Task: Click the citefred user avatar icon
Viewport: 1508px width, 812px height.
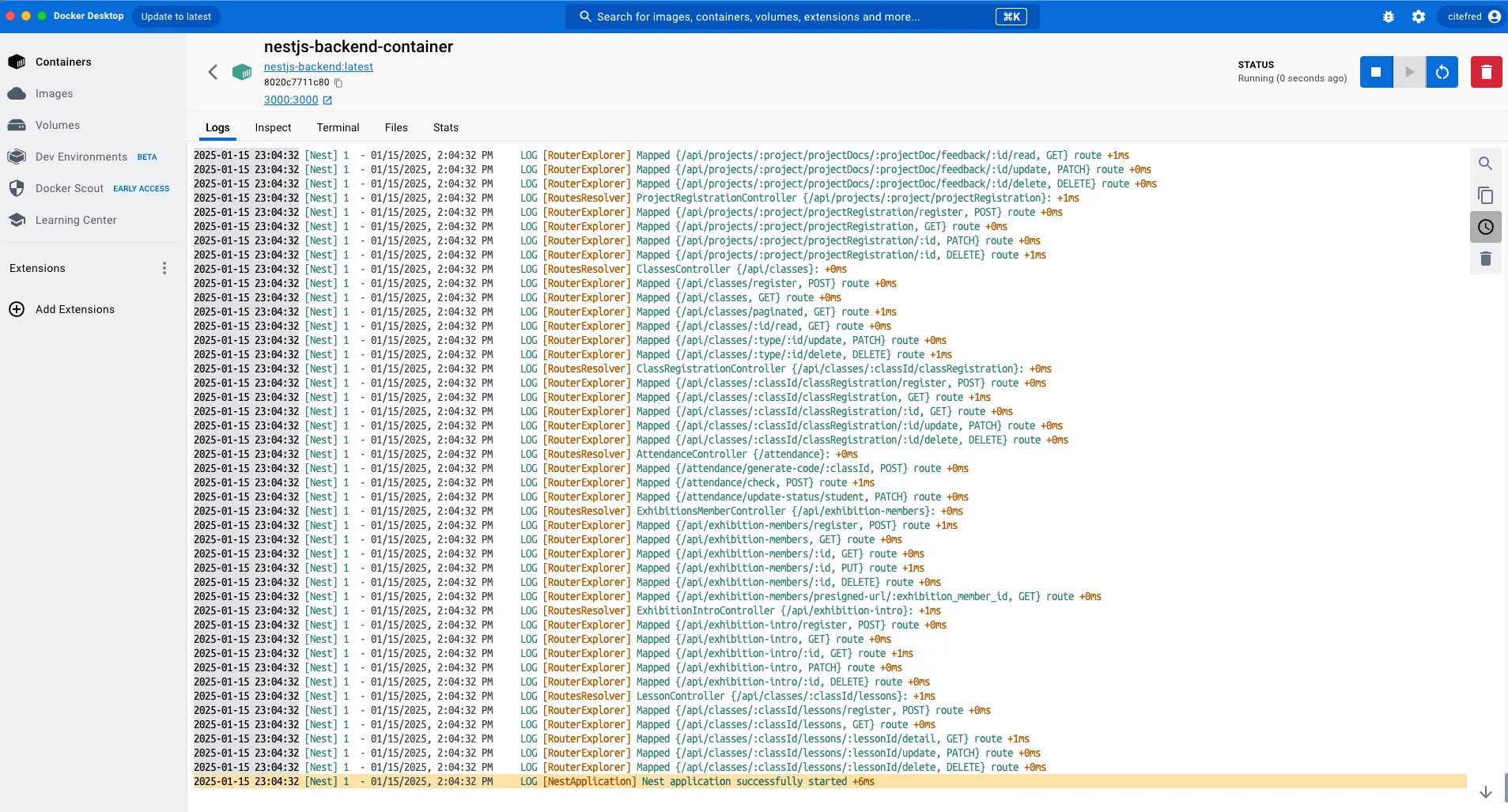Action: click(x=1495, y=17)
